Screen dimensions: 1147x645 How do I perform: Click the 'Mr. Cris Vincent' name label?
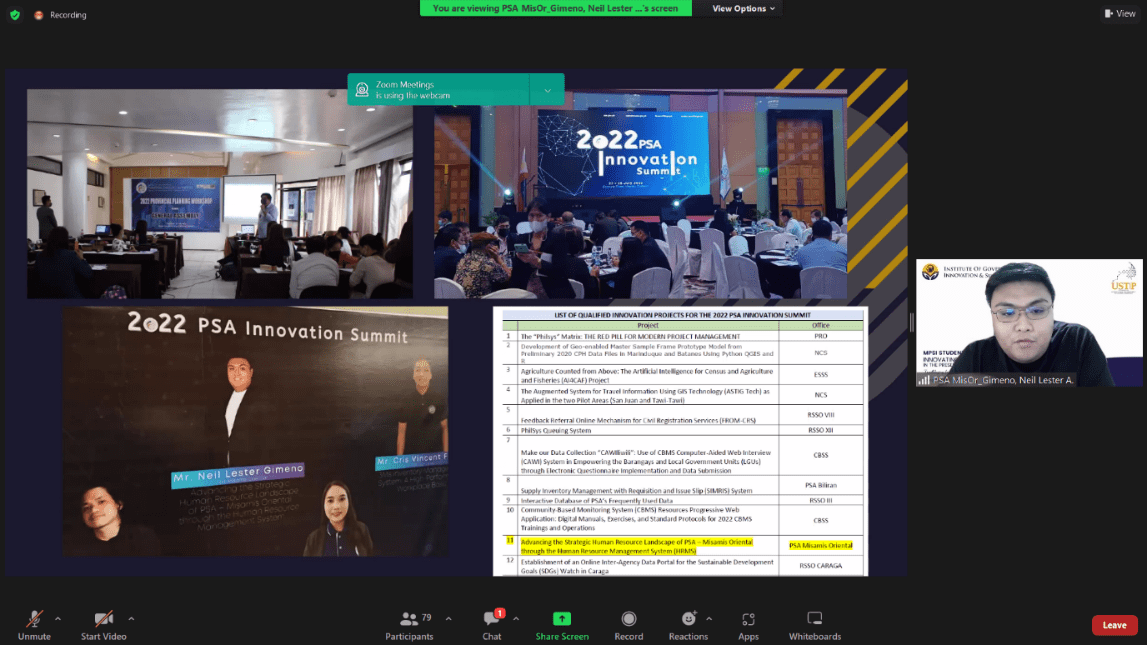click(x=412, y=459)
